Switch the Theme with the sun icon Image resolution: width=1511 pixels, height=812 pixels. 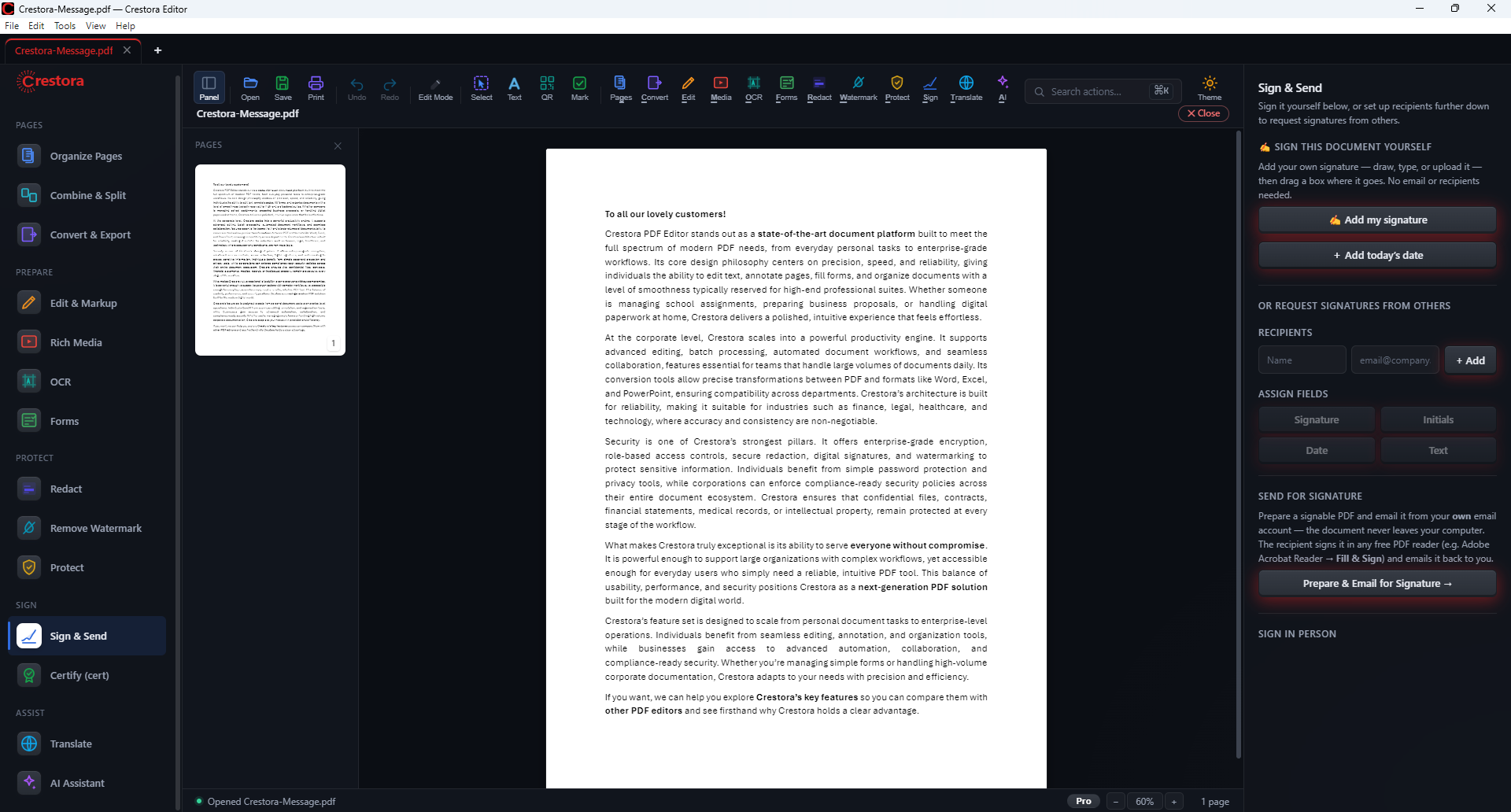click(1210, 87)
